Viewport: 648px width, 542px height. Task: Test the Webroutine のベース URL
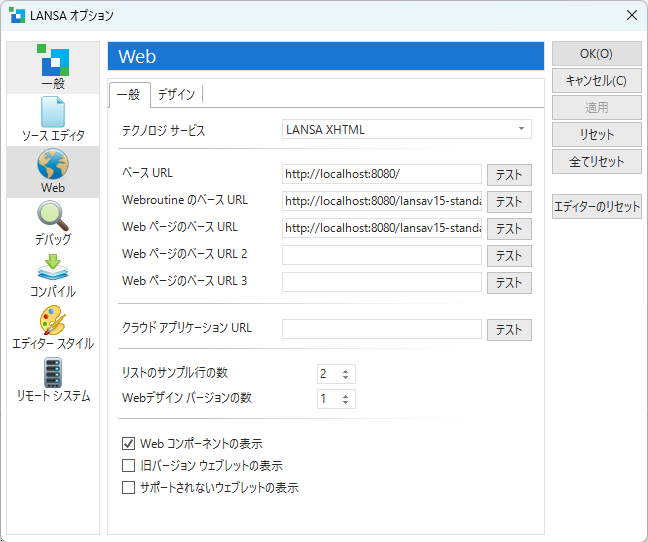point(509,202)
